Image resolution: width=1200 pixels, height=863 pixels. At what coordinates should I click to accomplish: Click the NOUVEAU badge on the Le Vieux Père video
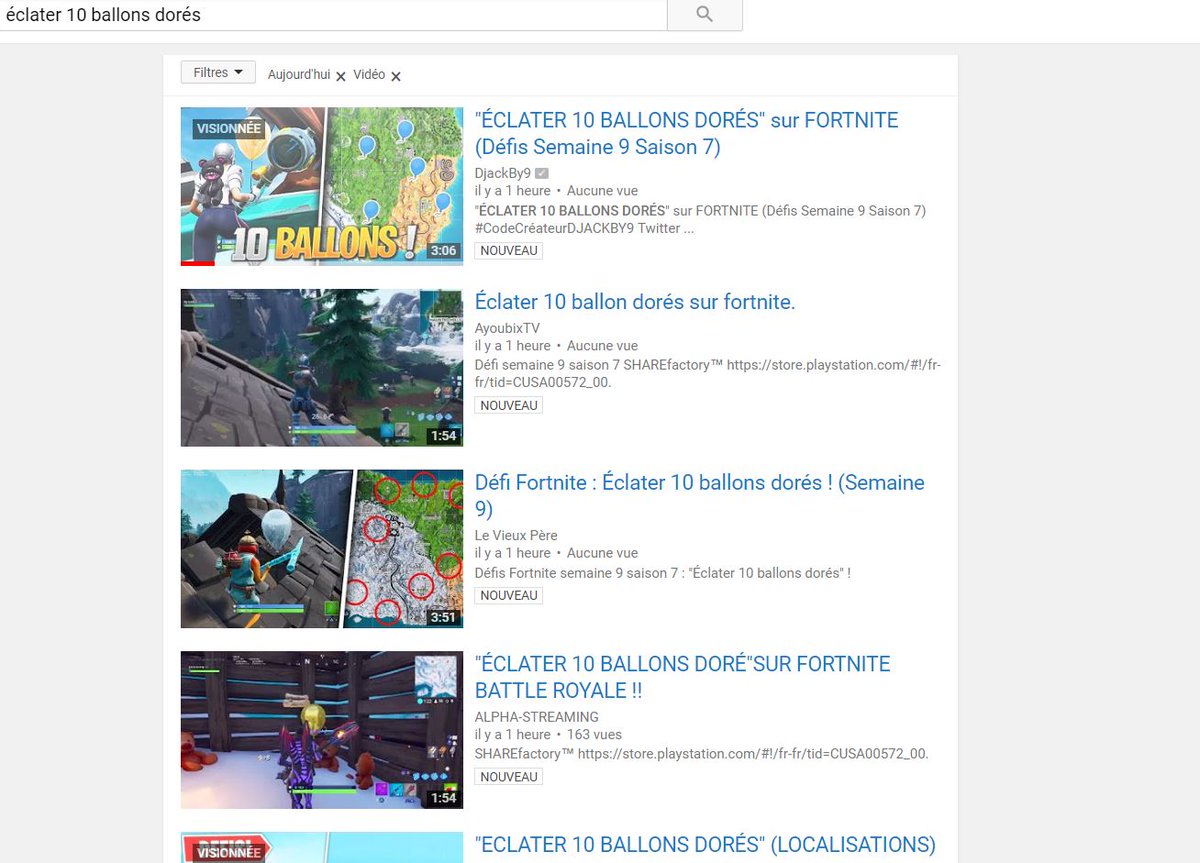[509, 595]
